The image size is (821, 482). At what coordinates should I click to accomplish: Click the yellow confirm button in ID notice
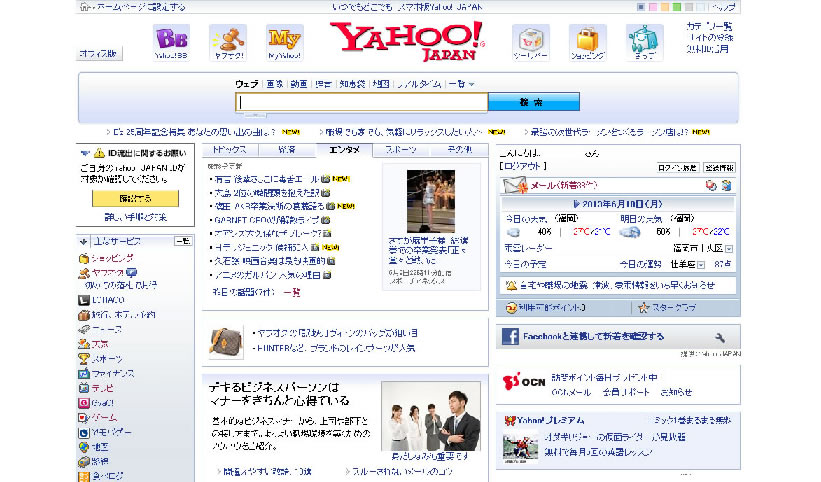[x=135, y=198]
